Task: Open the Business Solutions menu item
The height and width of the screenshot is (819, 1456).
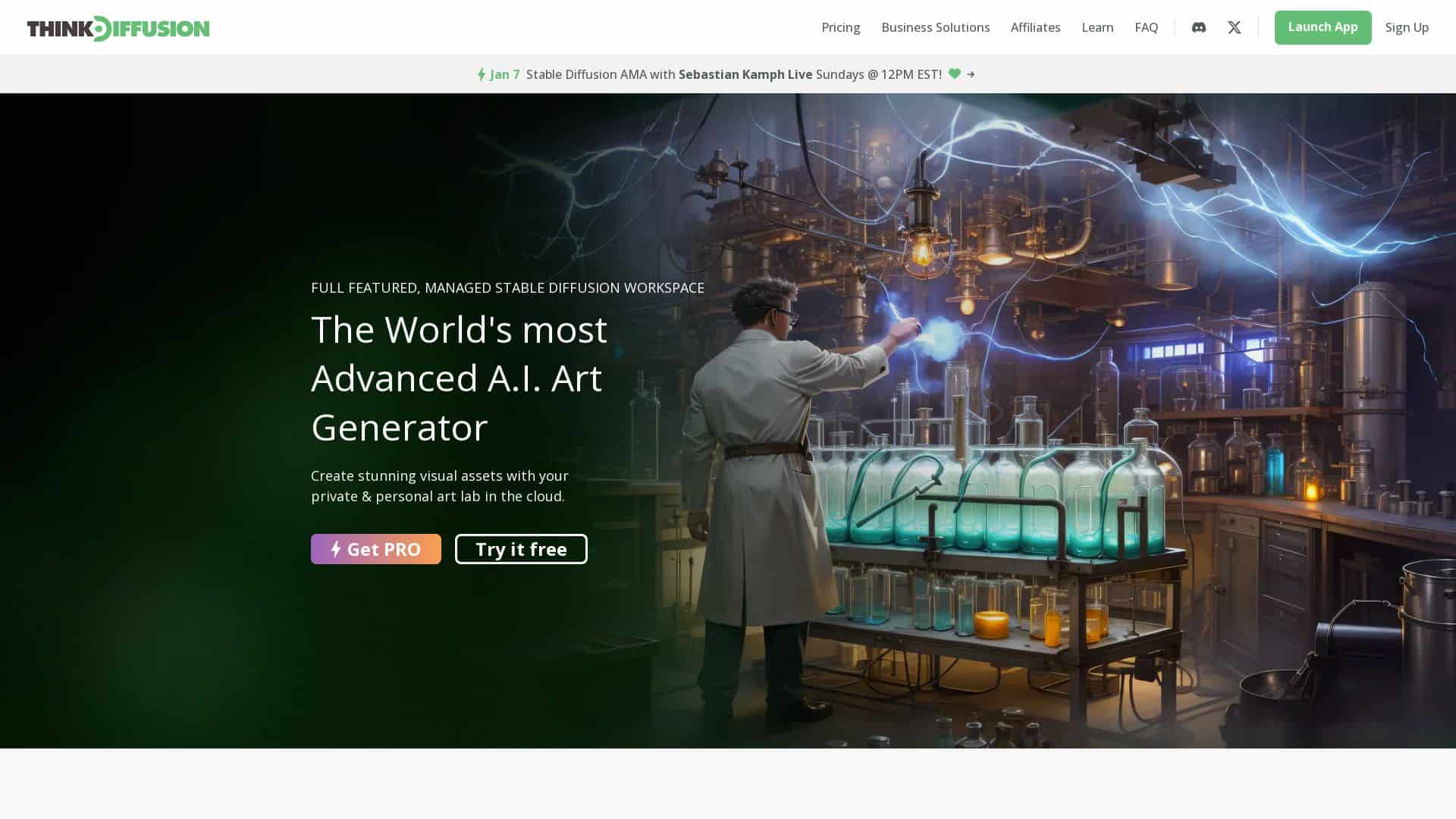Action: [935, 27]
